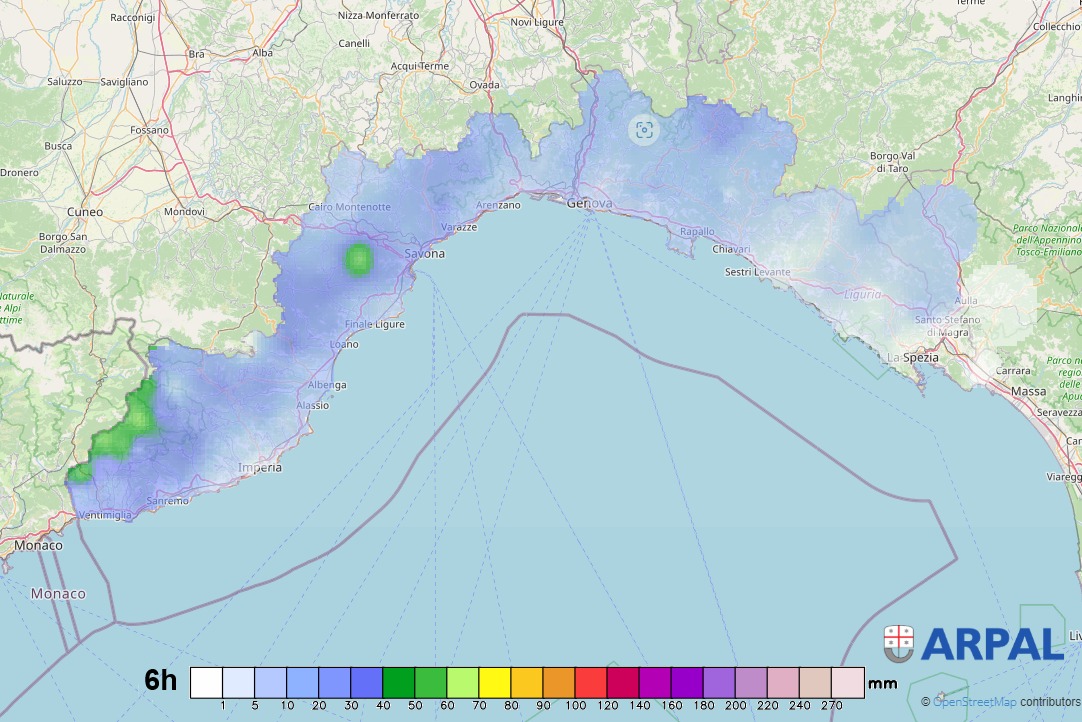Click the mm unit label beside legend
1082x722 pixels.
click(x=882, y=684)
